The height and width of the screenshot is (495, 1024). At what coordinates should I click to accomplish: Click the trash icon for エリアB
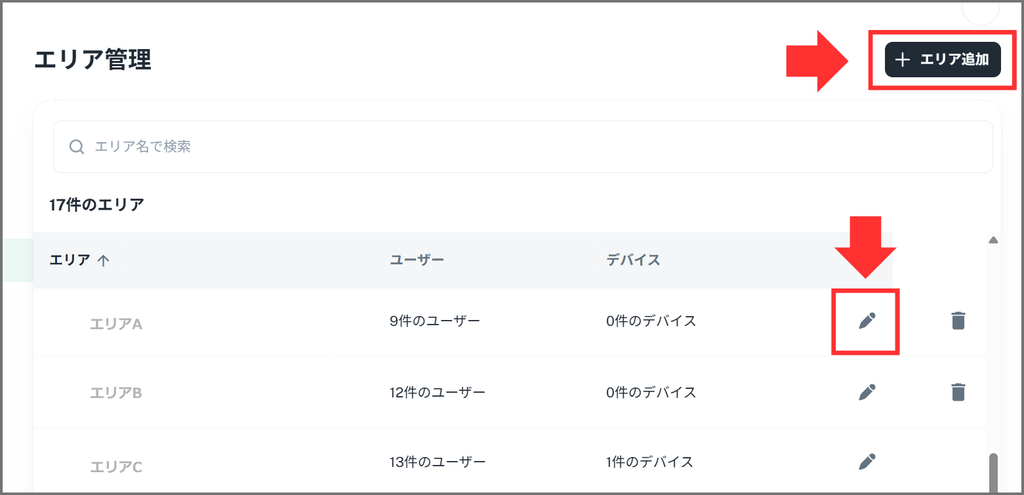[958, 392]
